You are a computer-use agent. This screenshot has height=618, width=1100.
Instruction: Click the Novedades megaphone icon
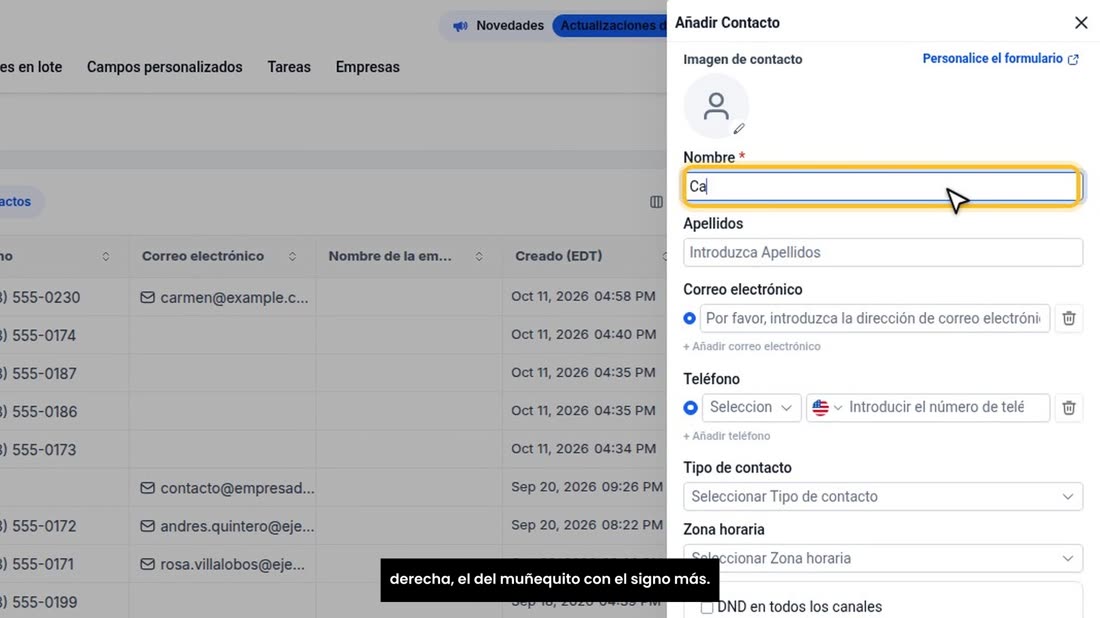click(460, 26)
